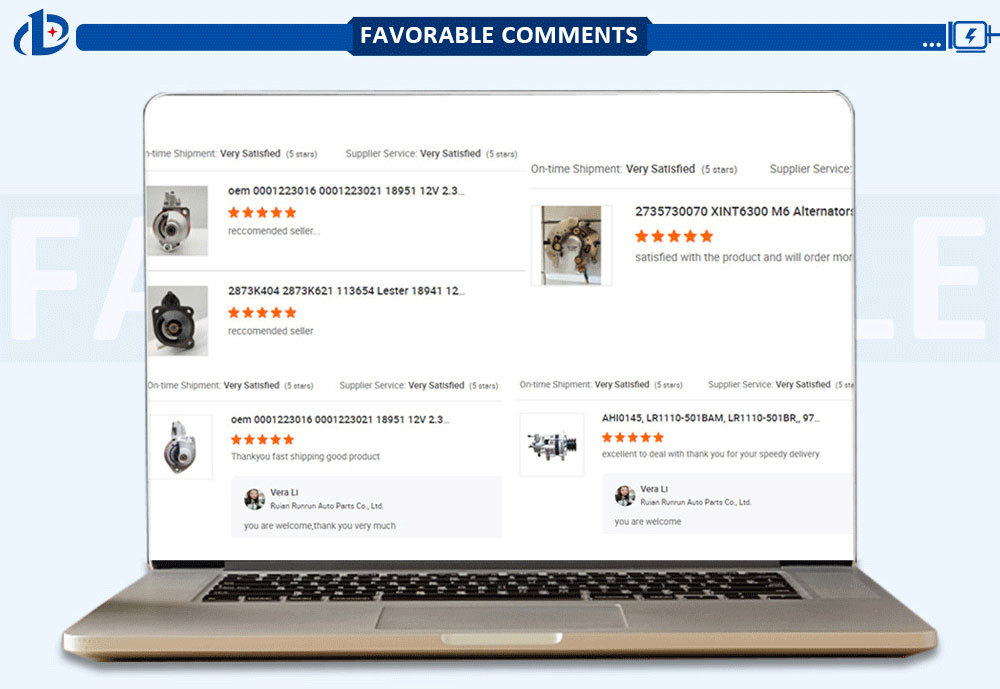The image size is (1000, 689).
Task: Open starter thumbnail above Vera Li reply
Action: pyautogui.click(x=180, y=447)
